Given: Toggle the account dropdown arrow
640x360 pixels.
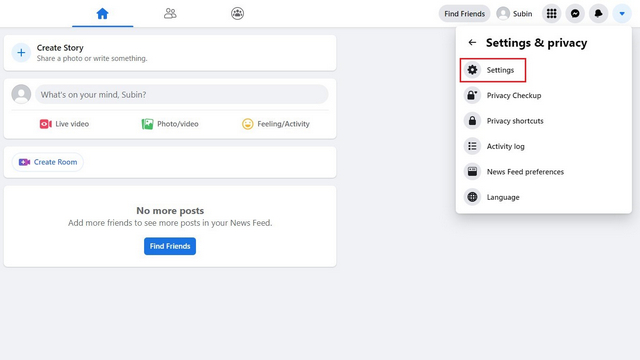Looking at the screenshot, I should tap(622, 13).
